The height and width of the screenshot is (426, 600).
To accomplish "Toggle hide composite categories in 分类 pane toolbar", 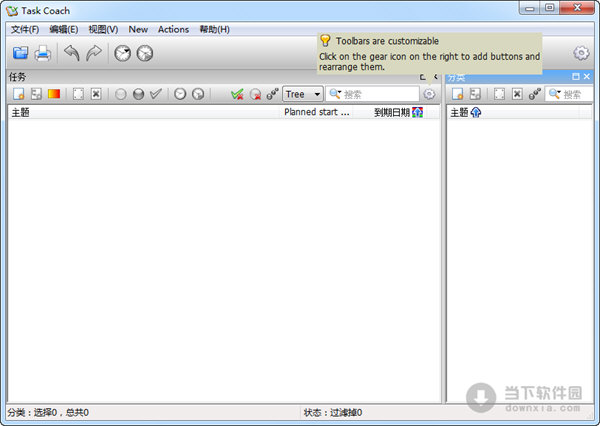I will [x=535, y=94].
